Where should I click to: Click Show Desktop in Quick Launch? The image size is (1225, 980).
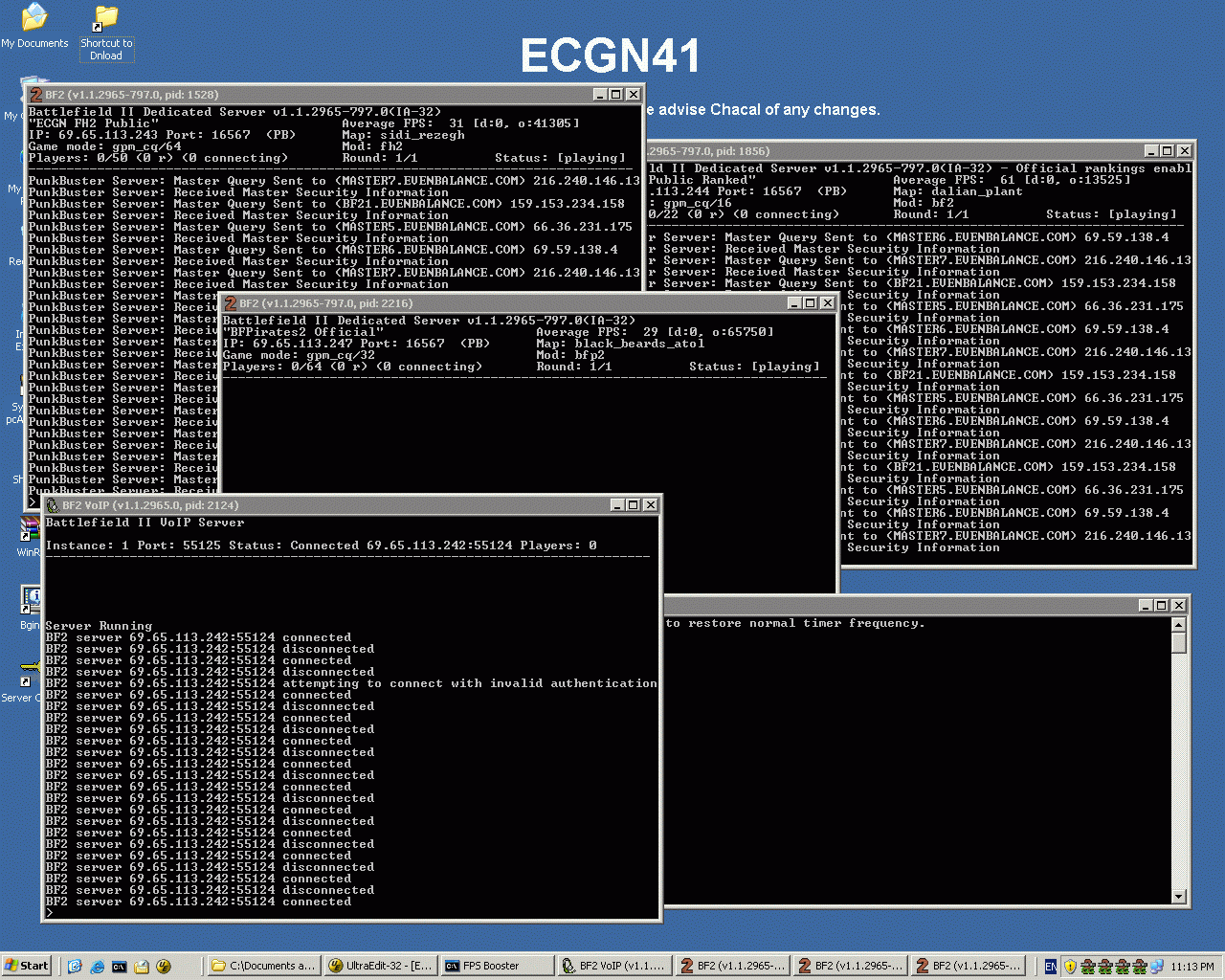click(75, 967)
